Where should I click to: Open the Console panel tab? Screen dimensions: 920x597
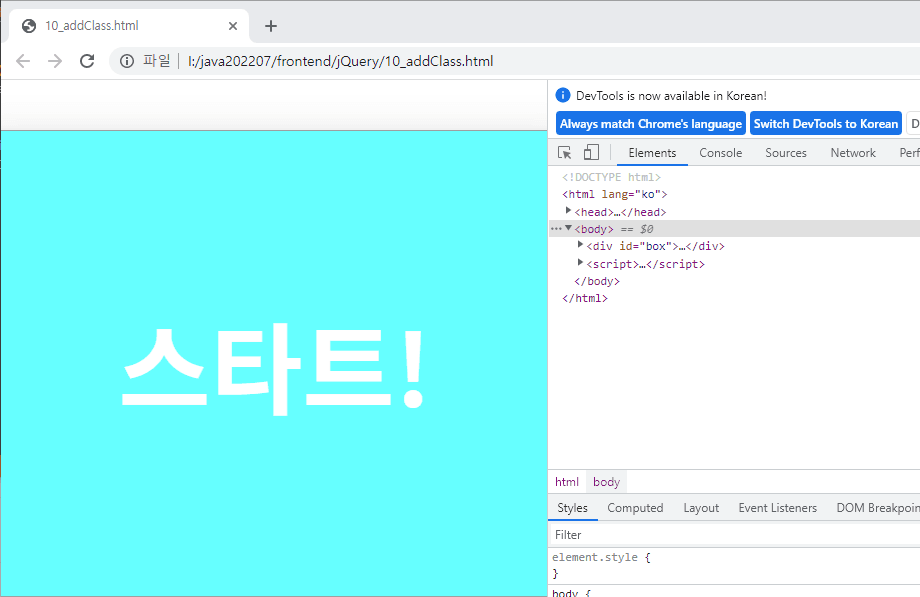click(x=721, y=153)
